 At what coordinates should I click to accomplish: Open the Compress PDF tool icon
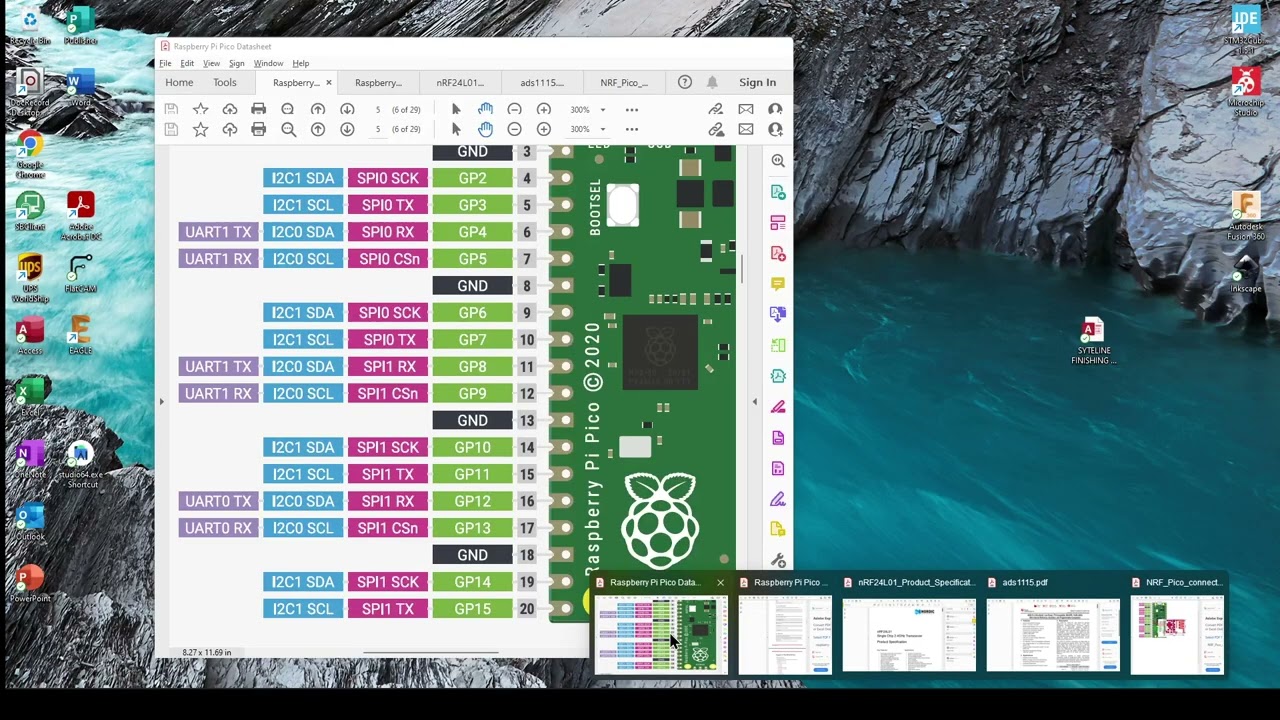pos(778,376)
